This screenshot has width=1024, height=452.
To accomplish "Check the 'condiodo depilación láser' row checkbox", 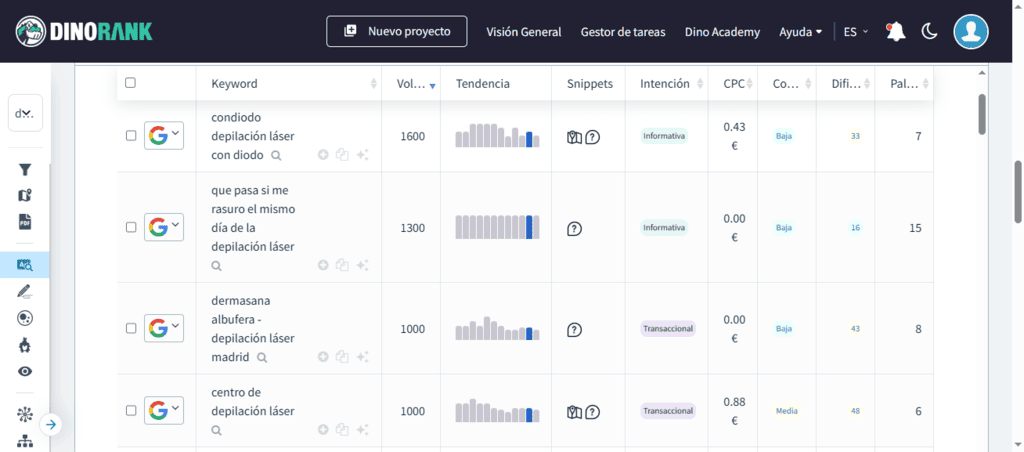I will click(131, 136).
